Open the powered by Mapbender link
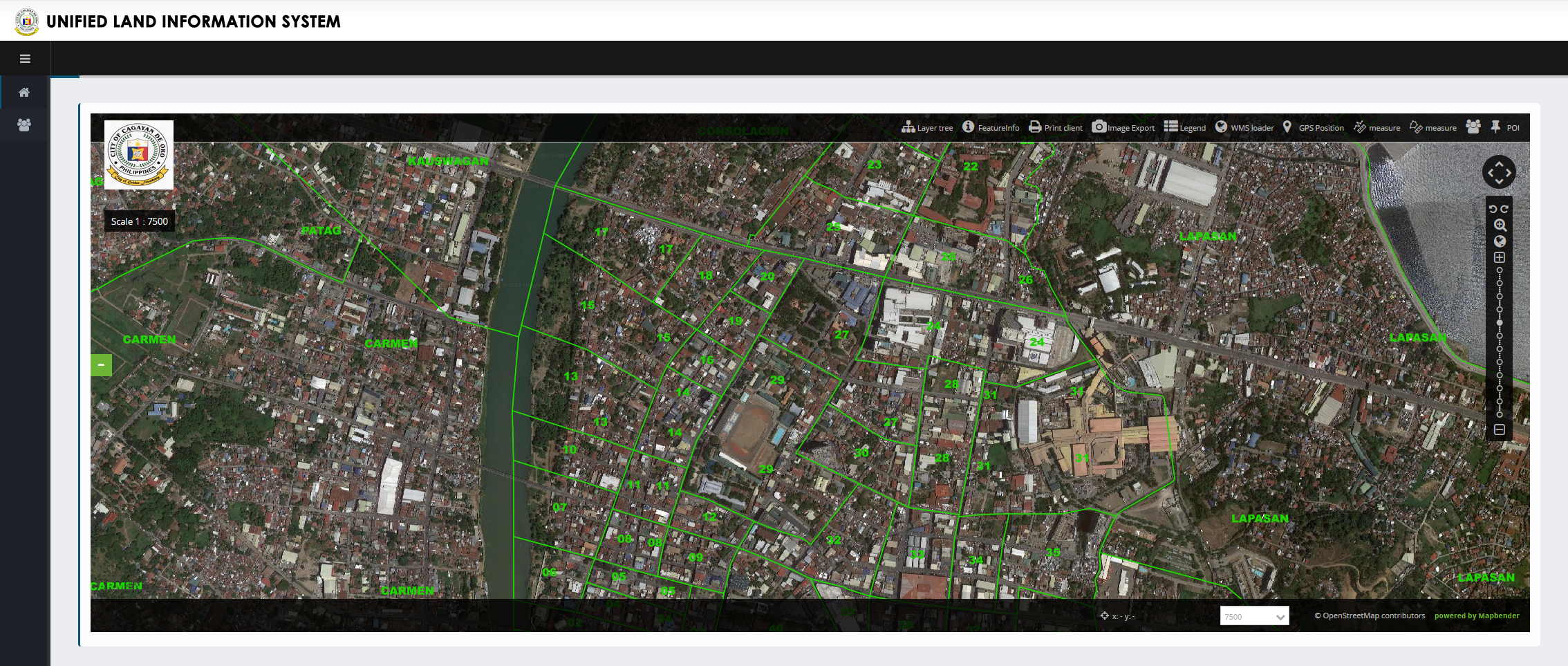The width and height of the screenshot is (1568, 666). coord(1477,616)
